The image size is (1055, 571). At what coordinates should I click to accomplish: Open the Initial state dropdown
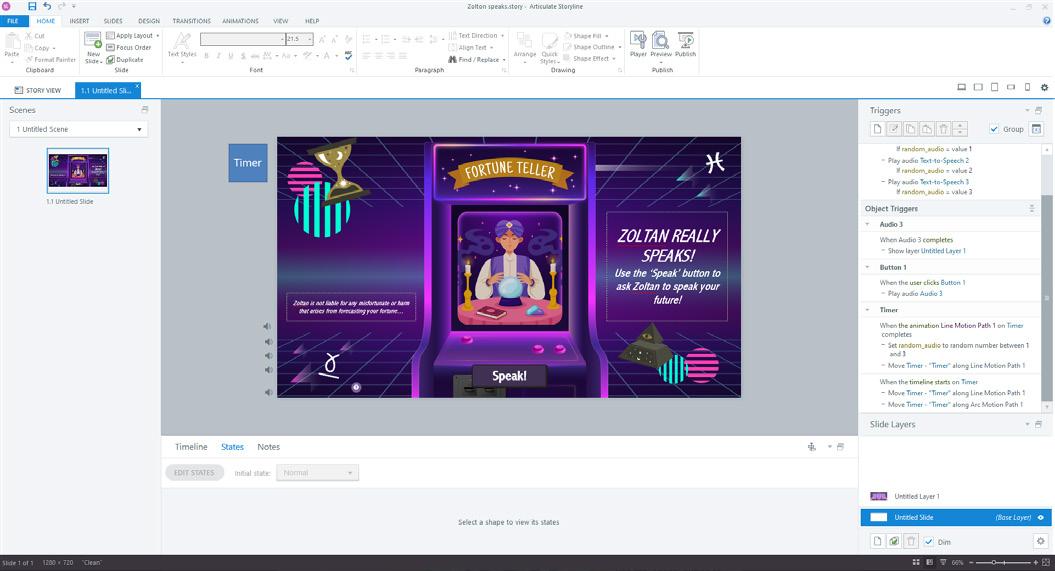click(318, 473)
